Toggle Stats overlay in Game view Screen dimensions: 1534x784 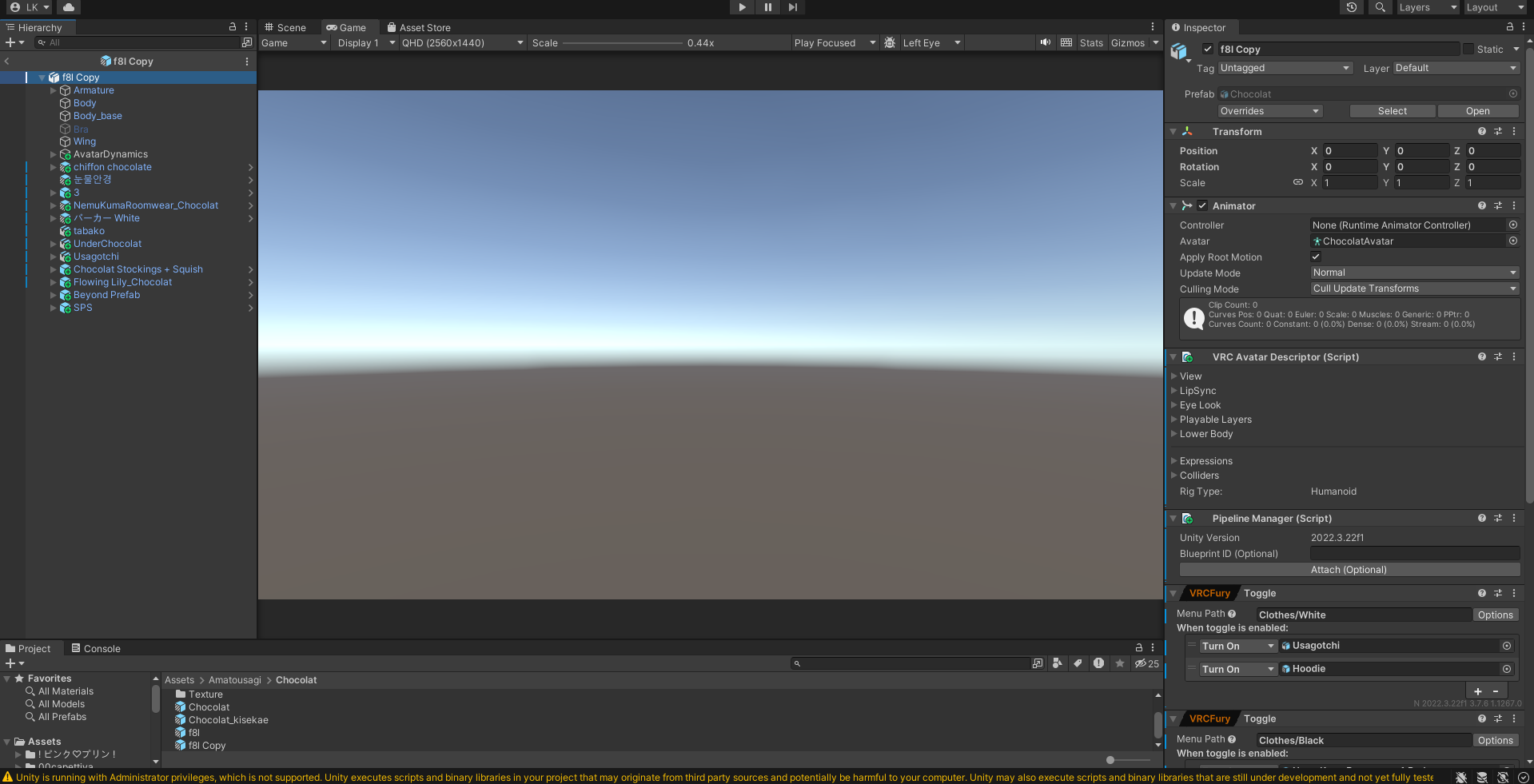(x=1091, y=42)
